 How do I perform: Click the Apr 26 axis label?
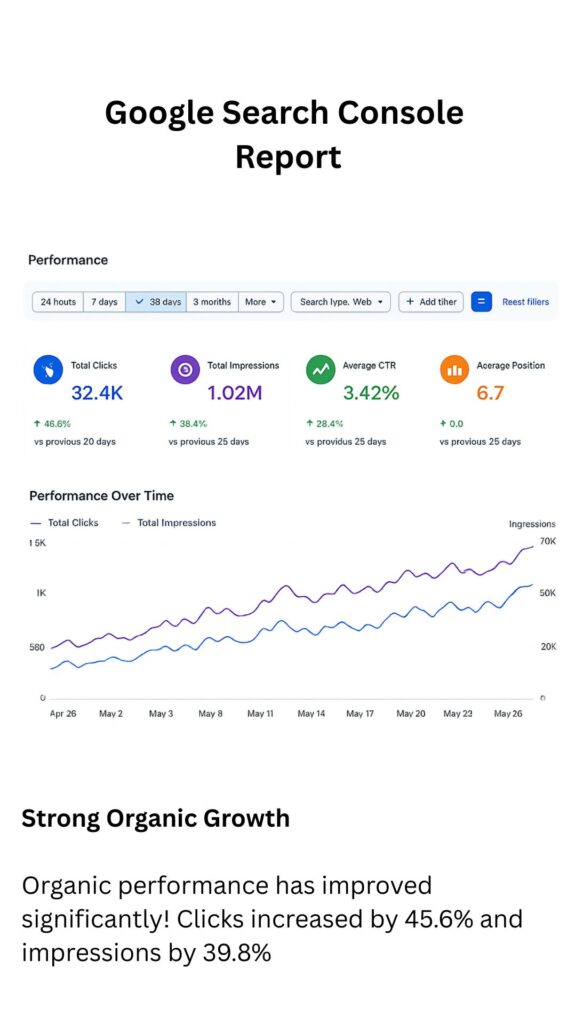tap(63, 714)
